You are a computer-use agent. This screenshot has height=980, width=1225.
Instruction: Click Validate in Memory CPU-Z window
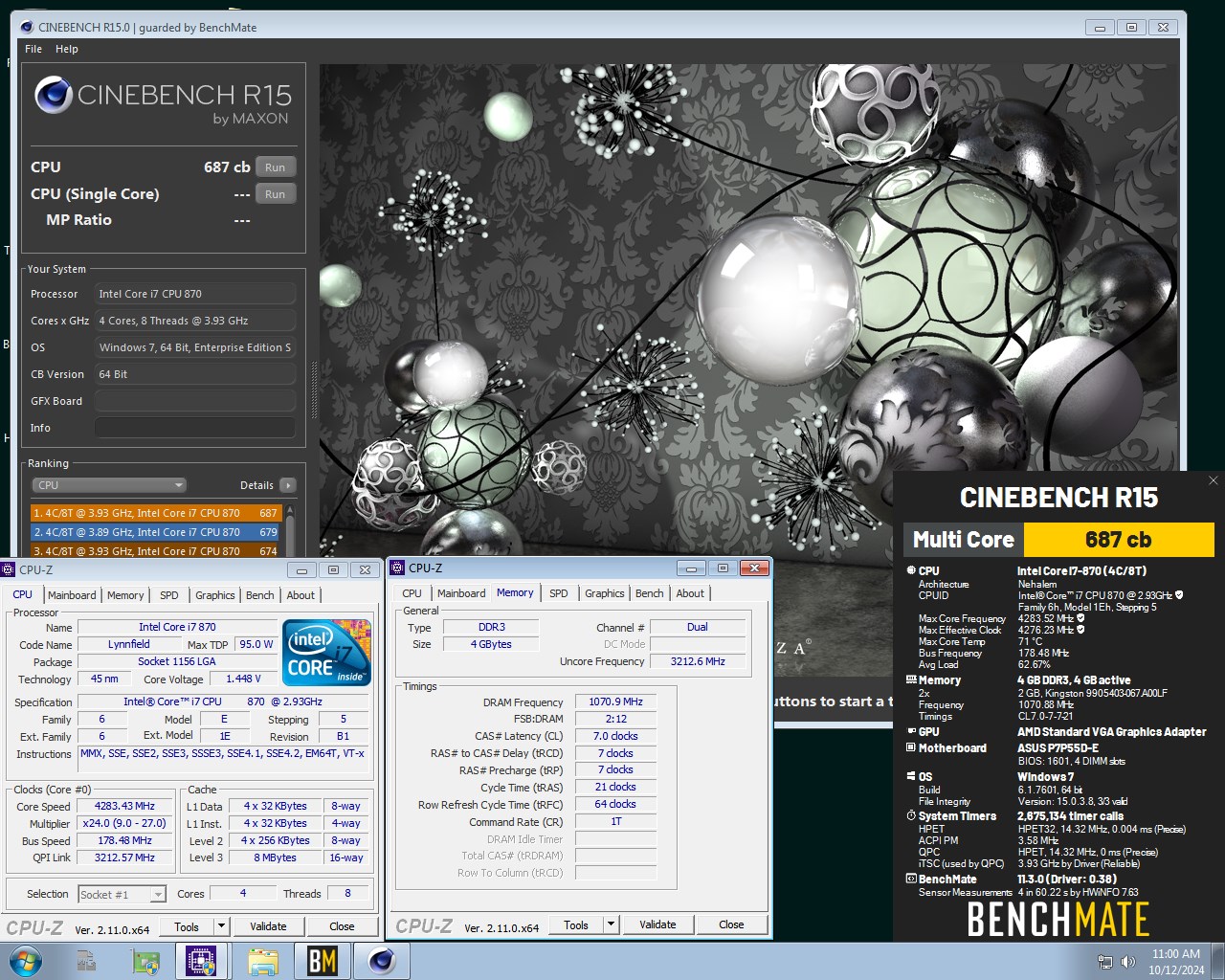(x=657, y=924)
